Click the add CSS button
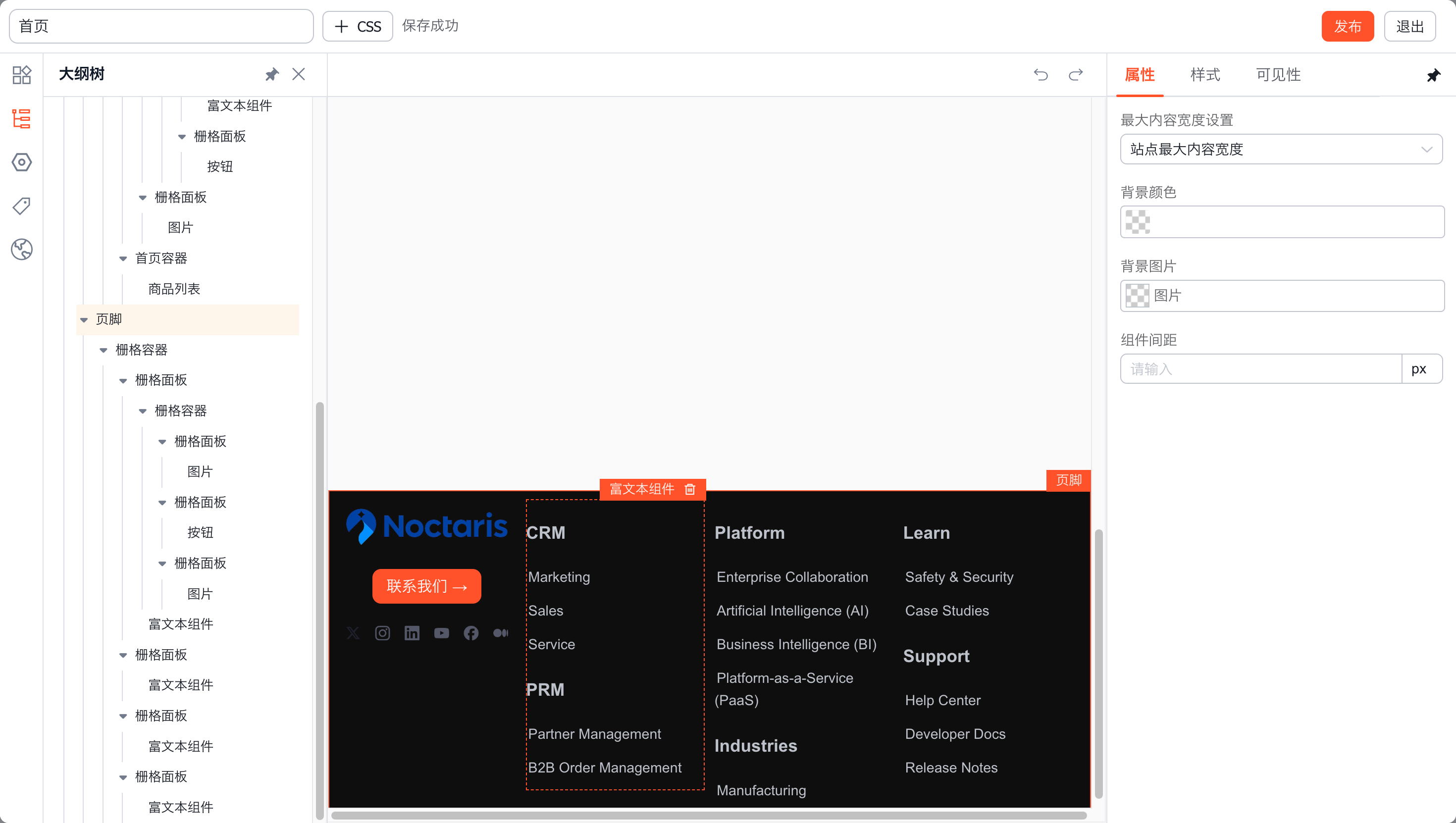Image resolution: width=1456 pixels, height=823 pixels. (357, 26)
